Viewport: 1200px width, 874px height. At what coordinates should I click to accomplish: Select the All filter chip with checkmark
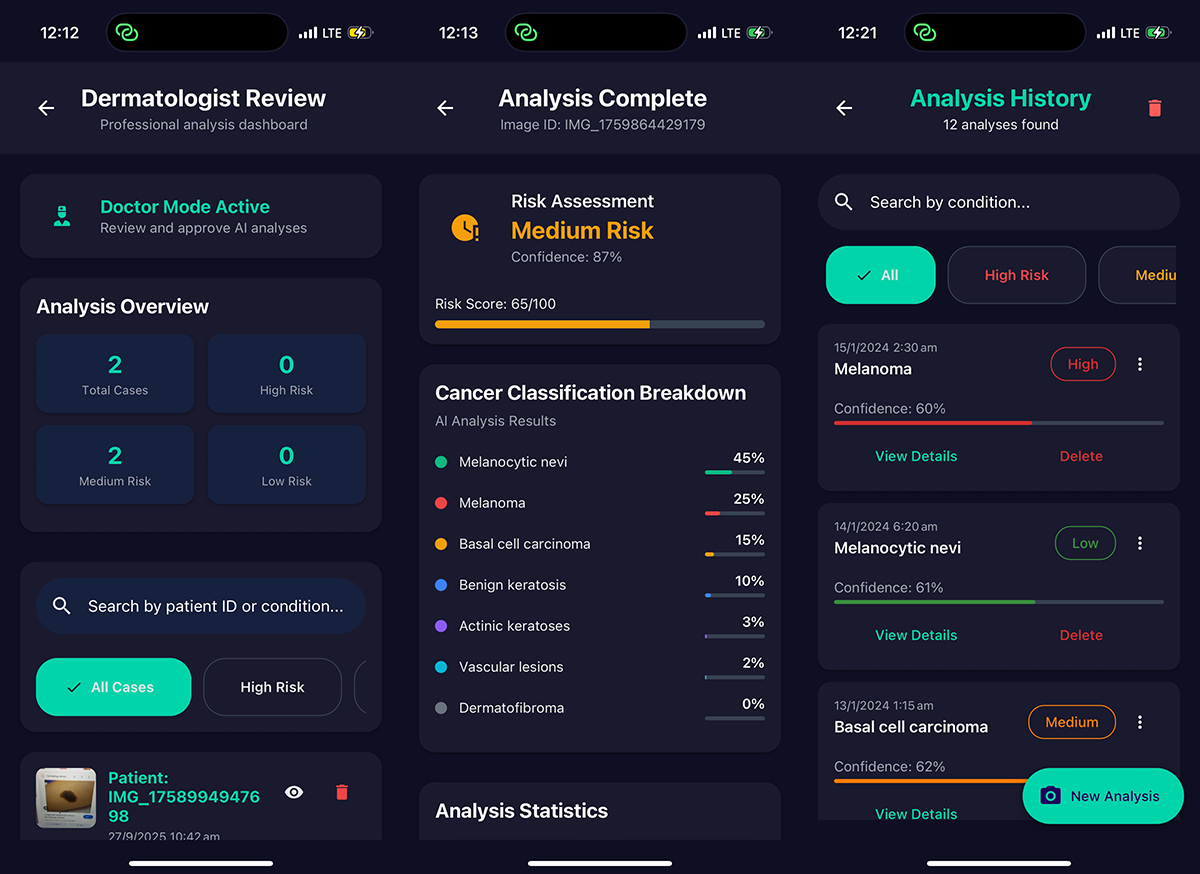880,275
